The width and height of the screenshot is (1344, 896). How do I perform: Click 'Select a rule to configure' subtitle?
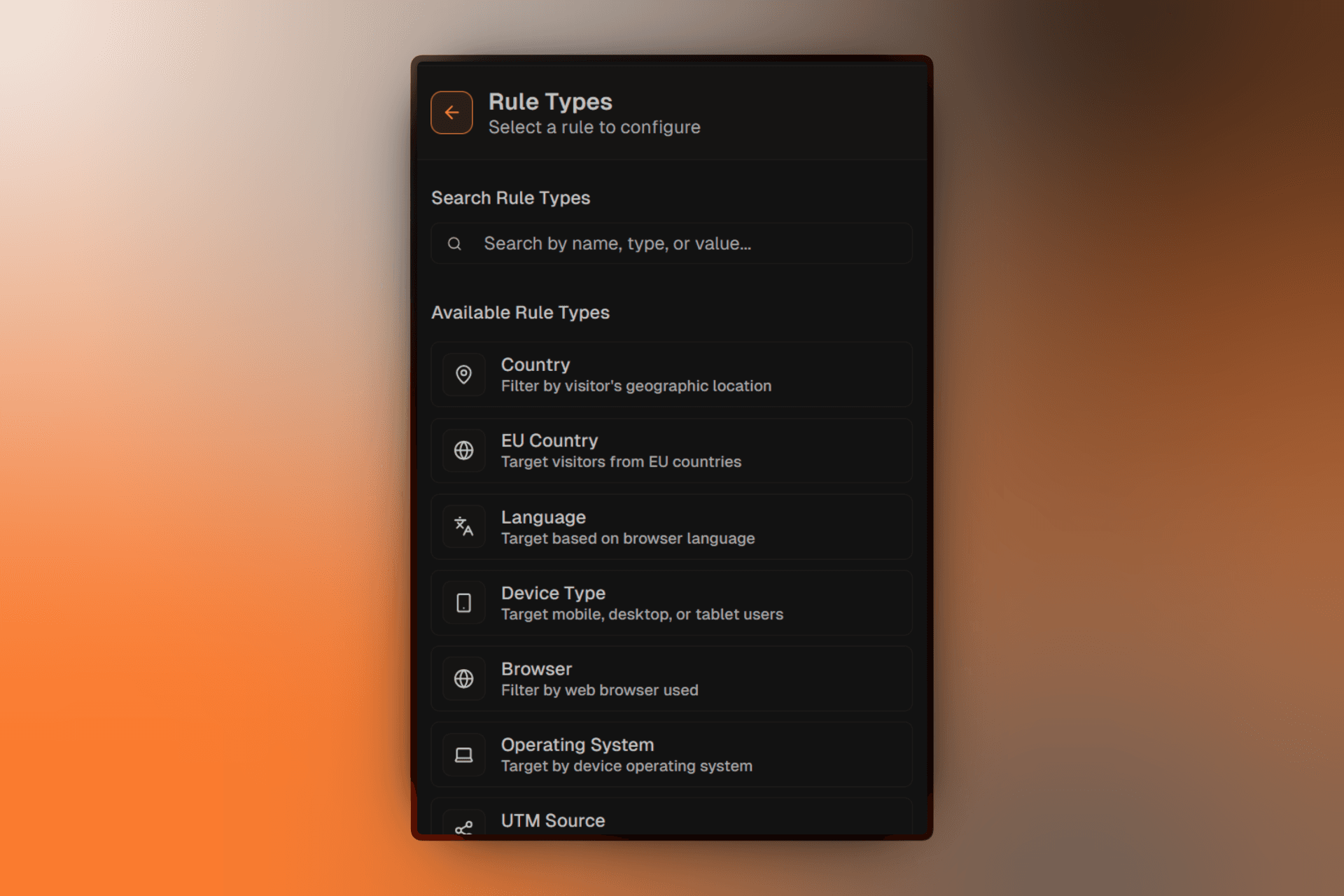pos(594,127)
